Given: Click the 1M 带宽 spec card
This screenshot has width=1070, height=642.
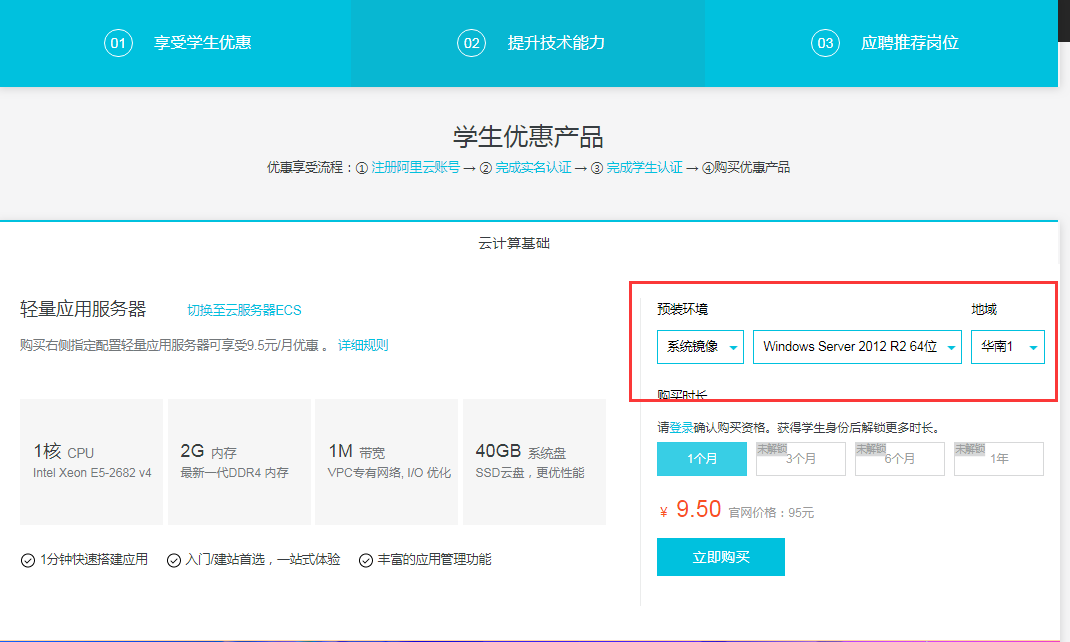Looking at the screenshot, I should [x=386, y=462].
